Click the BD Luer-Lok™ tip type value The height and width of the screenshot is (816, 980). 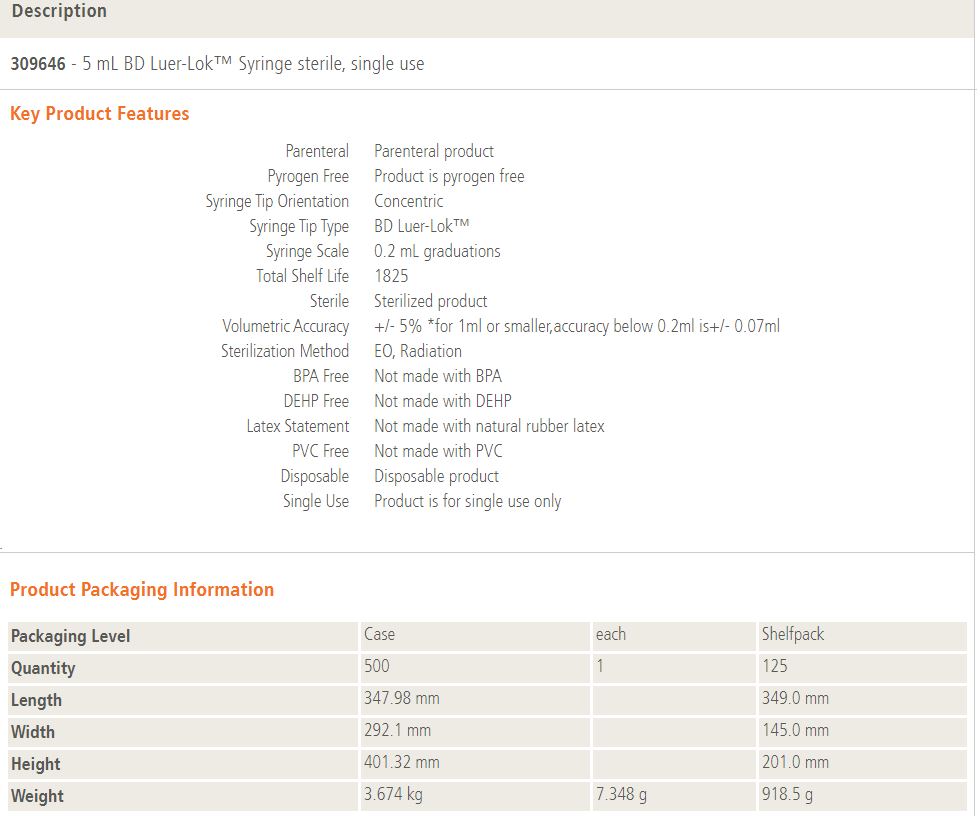421,226
